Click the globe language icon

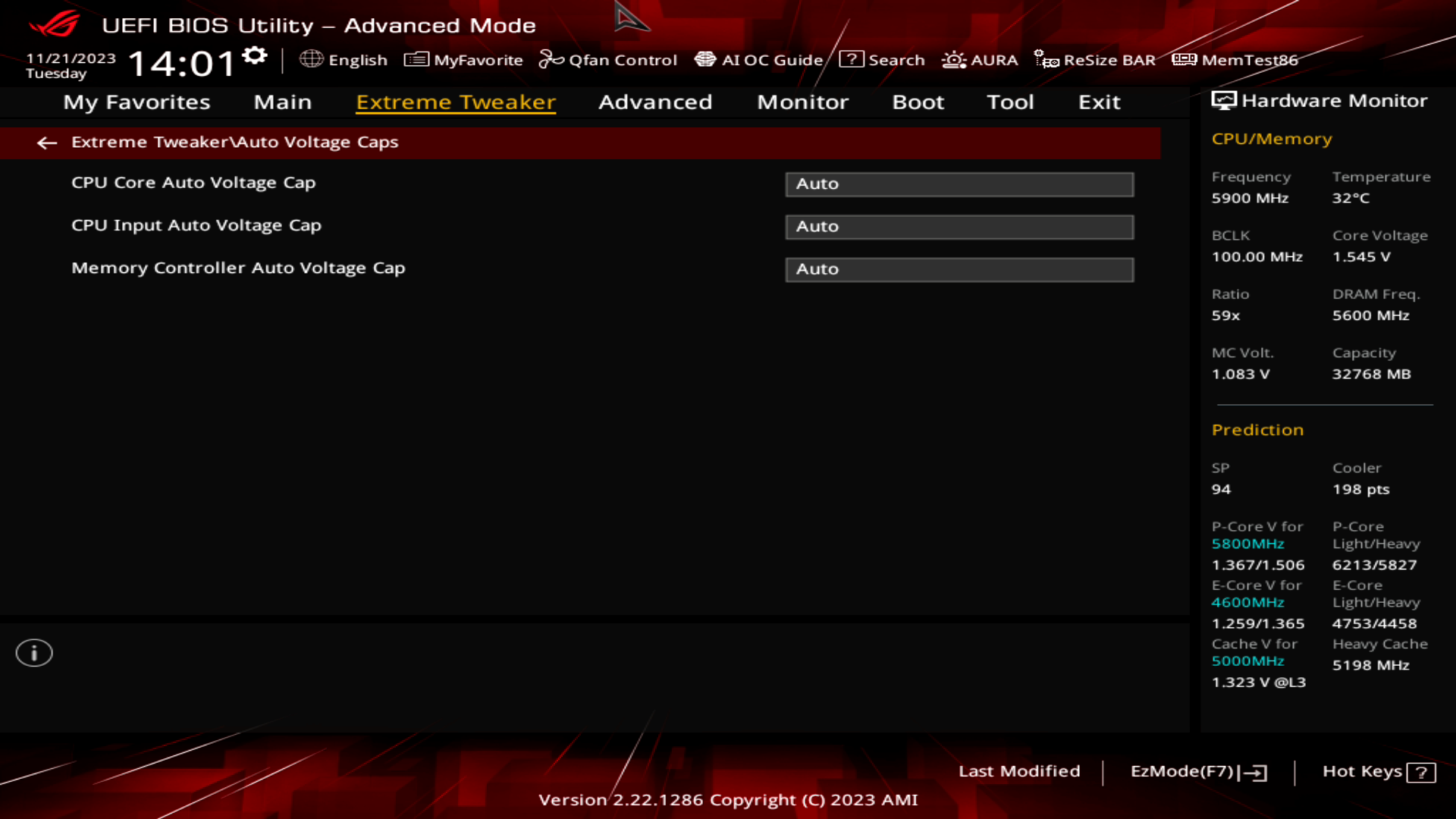click(311, 59)
